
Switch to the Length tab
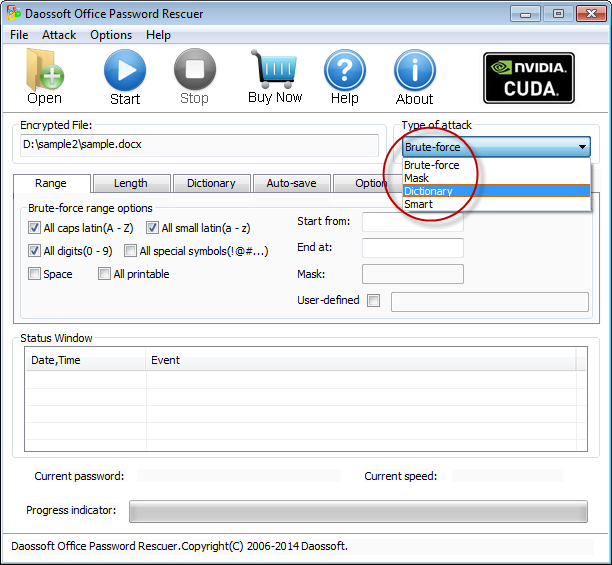(132, 183)
